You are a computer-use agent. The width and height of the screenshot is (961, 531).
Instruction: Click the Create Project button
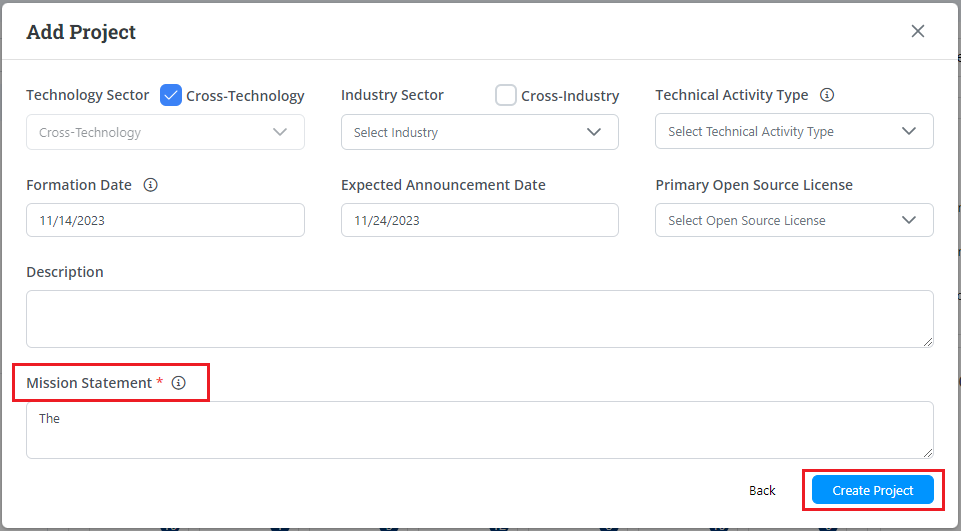point(872,490)
